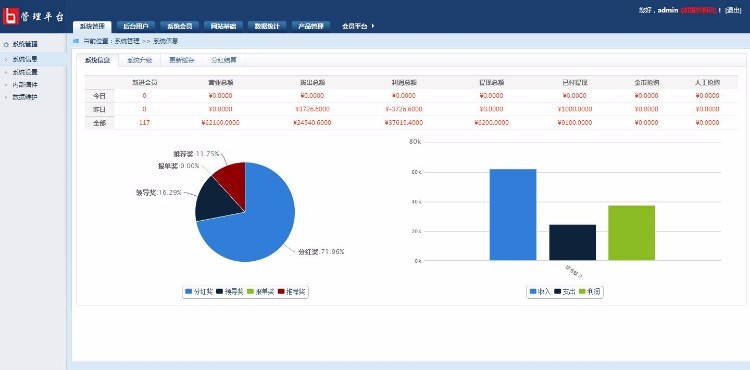750x370 pixels.
Task: Click the green profit bar
Action: (631, 233)
